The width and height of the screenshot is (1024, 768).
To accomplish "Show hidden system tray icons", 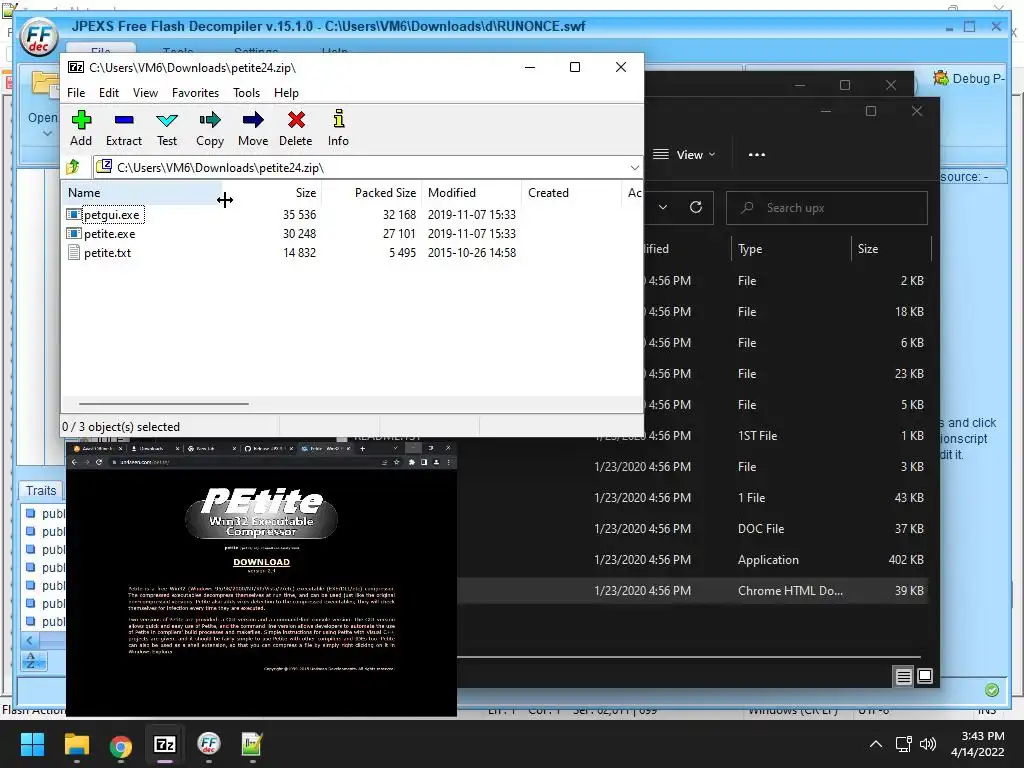I will pos(876,744).
